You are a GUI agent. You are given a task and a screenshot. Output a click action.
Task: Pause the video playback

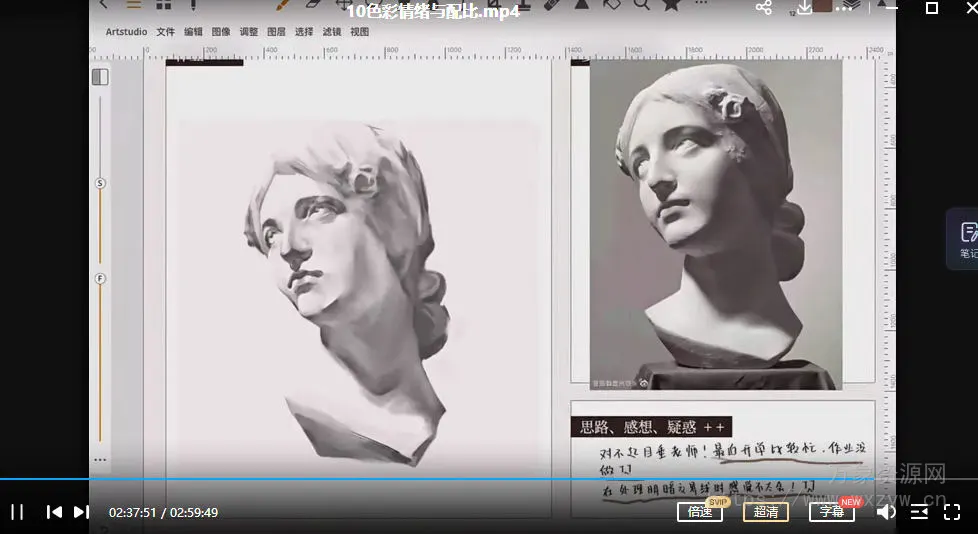click(17, 512)
